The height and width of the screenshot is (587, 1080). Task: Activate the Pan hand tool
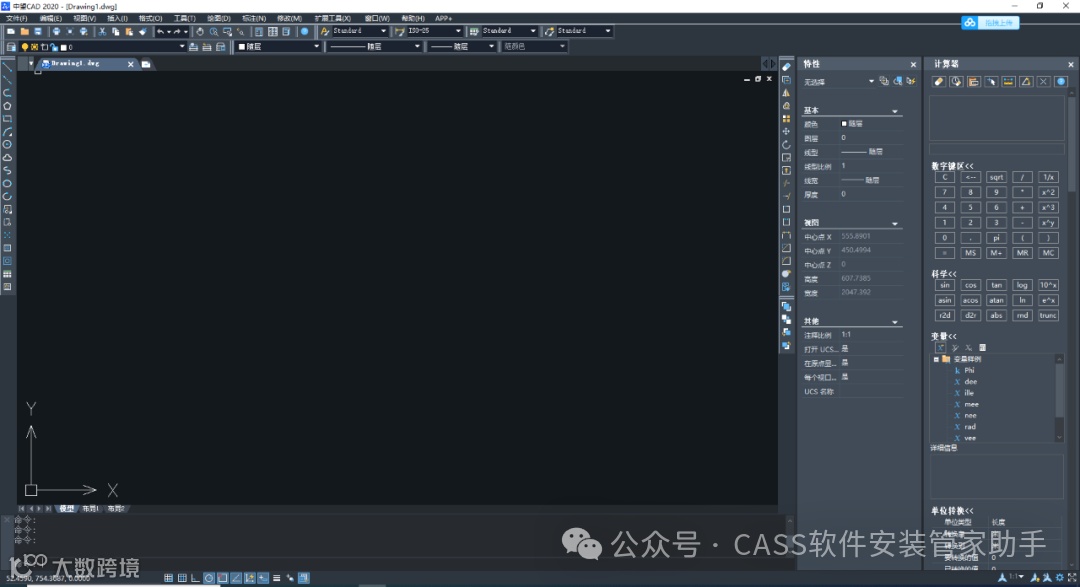point(200,31)
